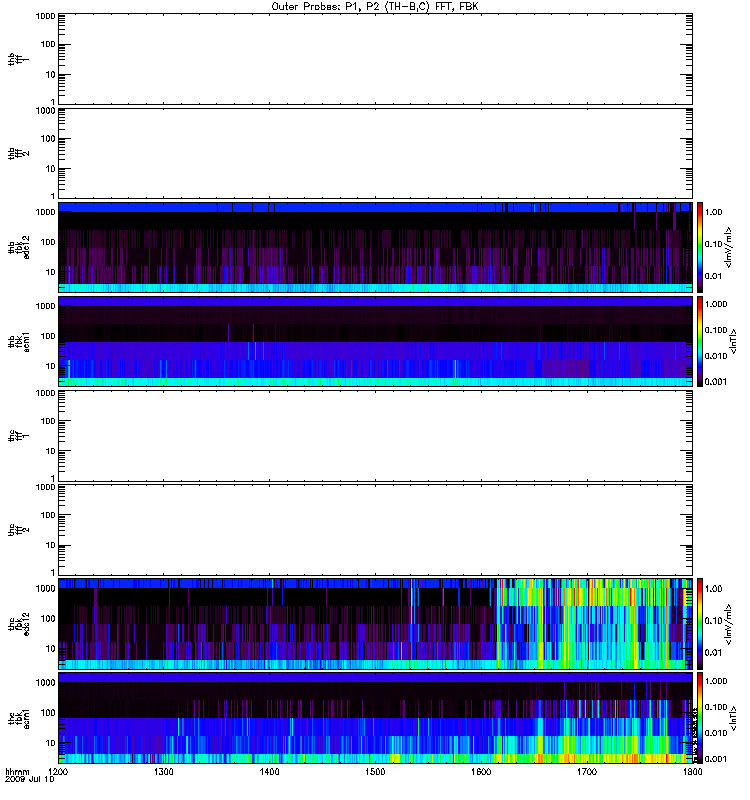The image size is (750, 800).
Task: Click the 1800 time axis label
Action: pyautogui.click(x=692, y=771)
